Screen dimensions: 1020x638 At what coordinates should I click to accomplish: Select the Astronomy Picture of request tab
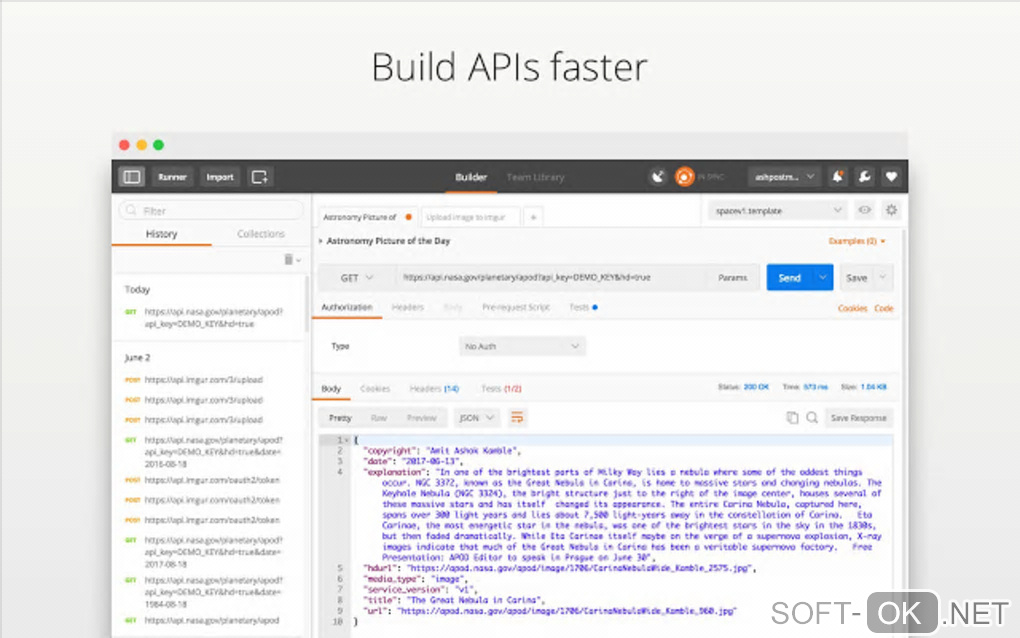(367, 217)
